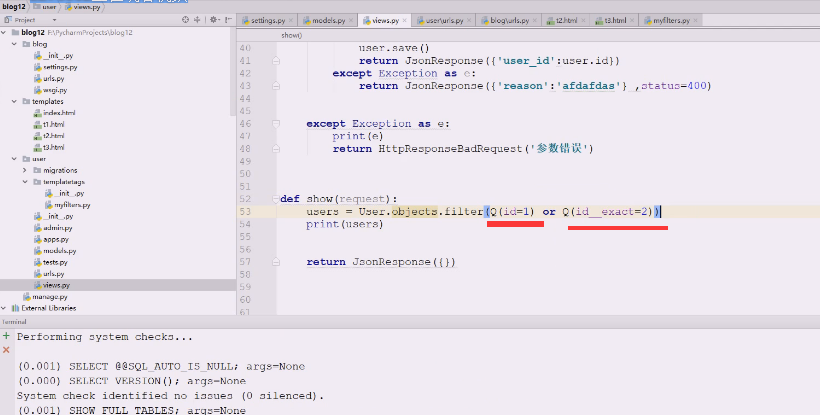820x415 pixels.
Task: Place cursor on 'afdafdas' string in line 43
Action: [591, 86]
